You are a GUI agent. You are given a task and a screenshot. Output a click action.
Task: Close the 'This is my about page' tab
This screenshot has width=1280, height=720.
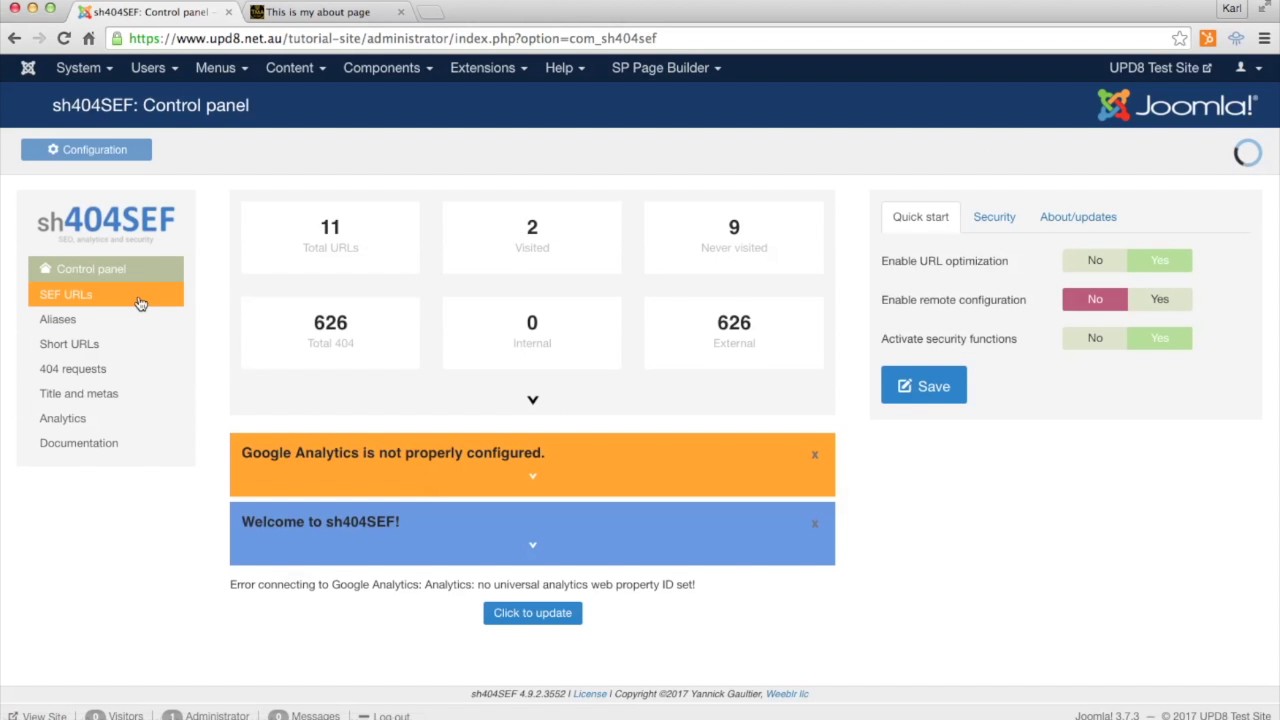[401, 12]
